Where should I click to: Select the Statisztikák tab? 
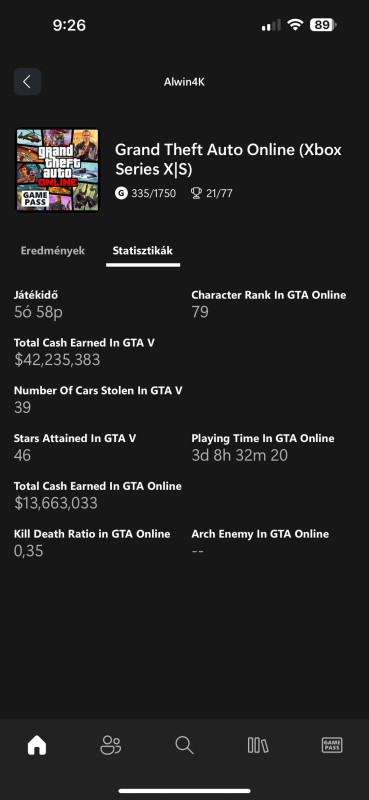pos(142,251)
